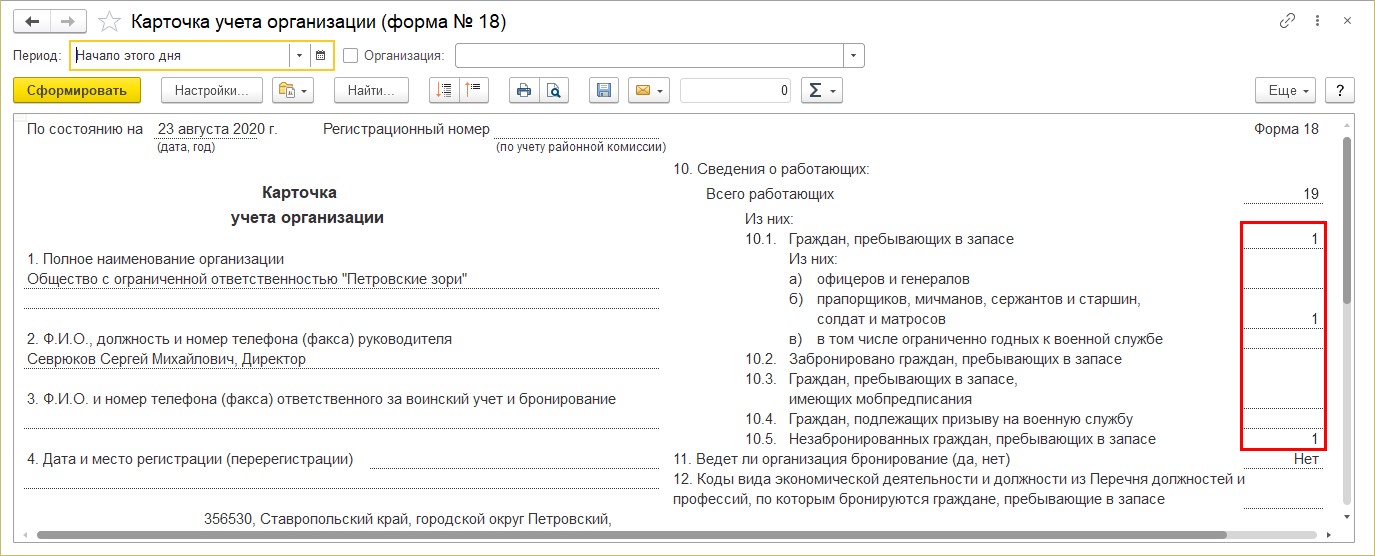Image resolution: width=1375 pixels, height=556 pixels.
Task: Open report variants dropdown button
Action: 294,90
